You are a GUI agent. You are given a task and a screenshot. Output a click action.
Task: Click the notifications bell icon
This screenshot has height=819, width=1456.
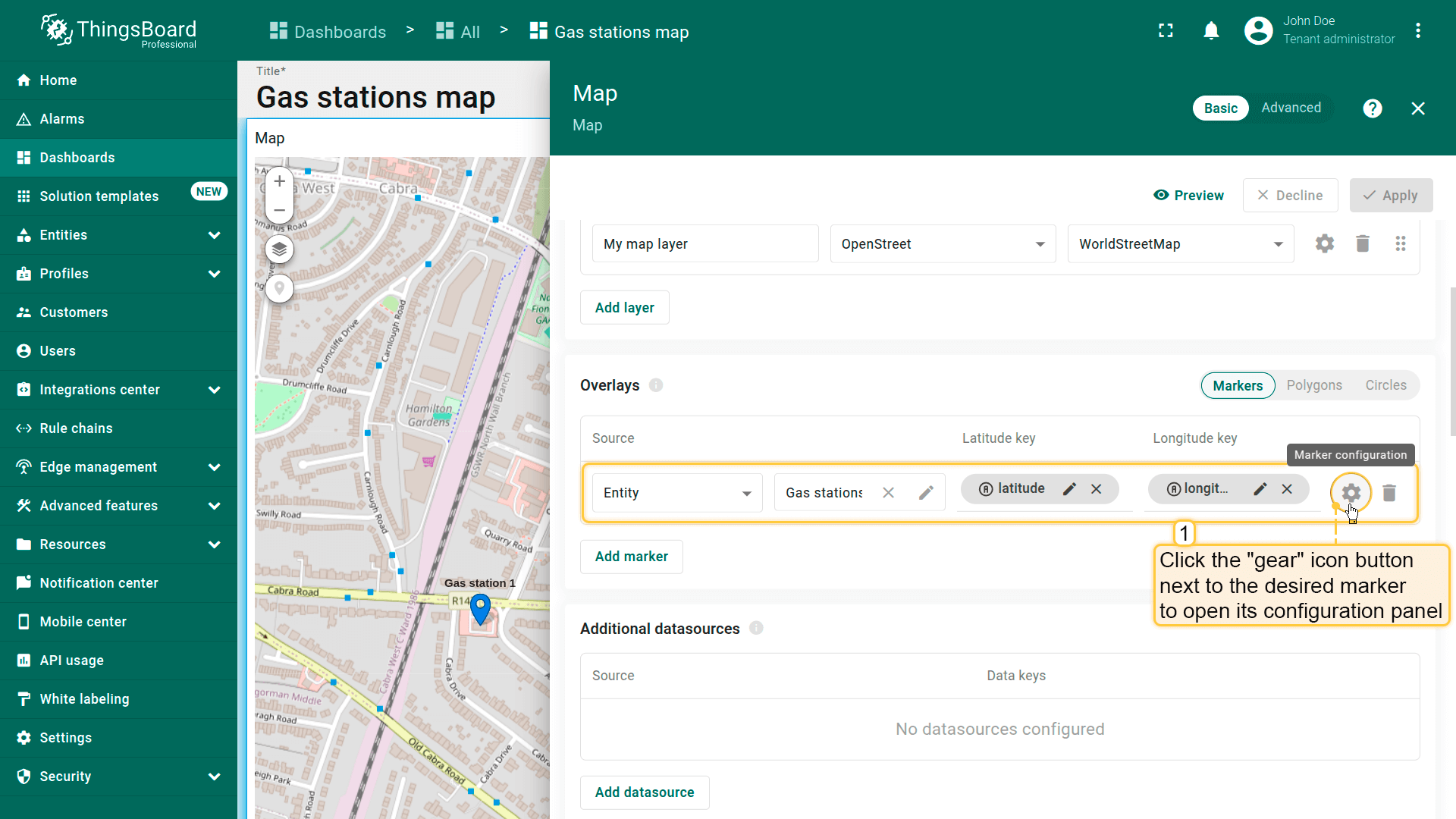click(1211, 31)
